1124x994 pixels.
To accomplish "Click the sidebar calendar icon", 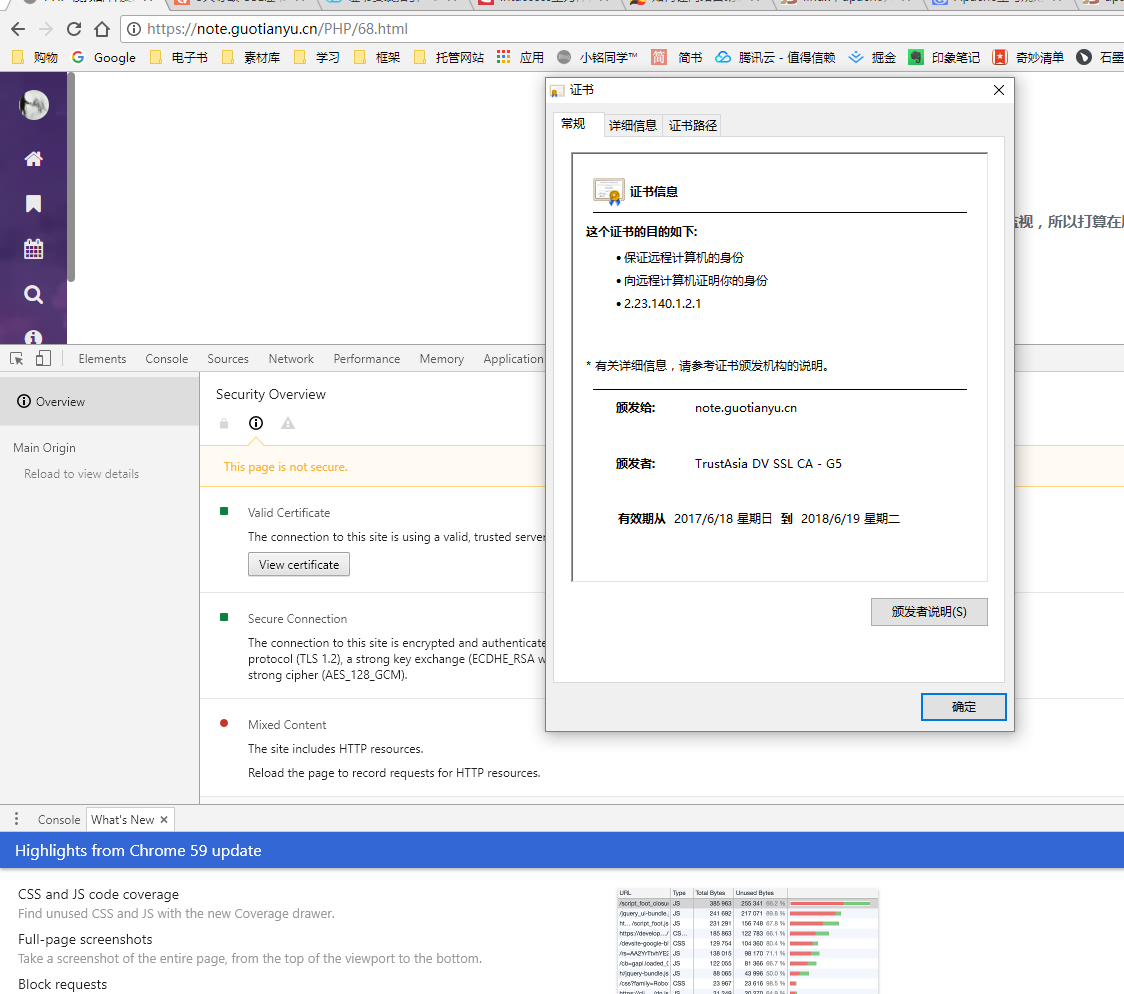I will coord(34,249).
